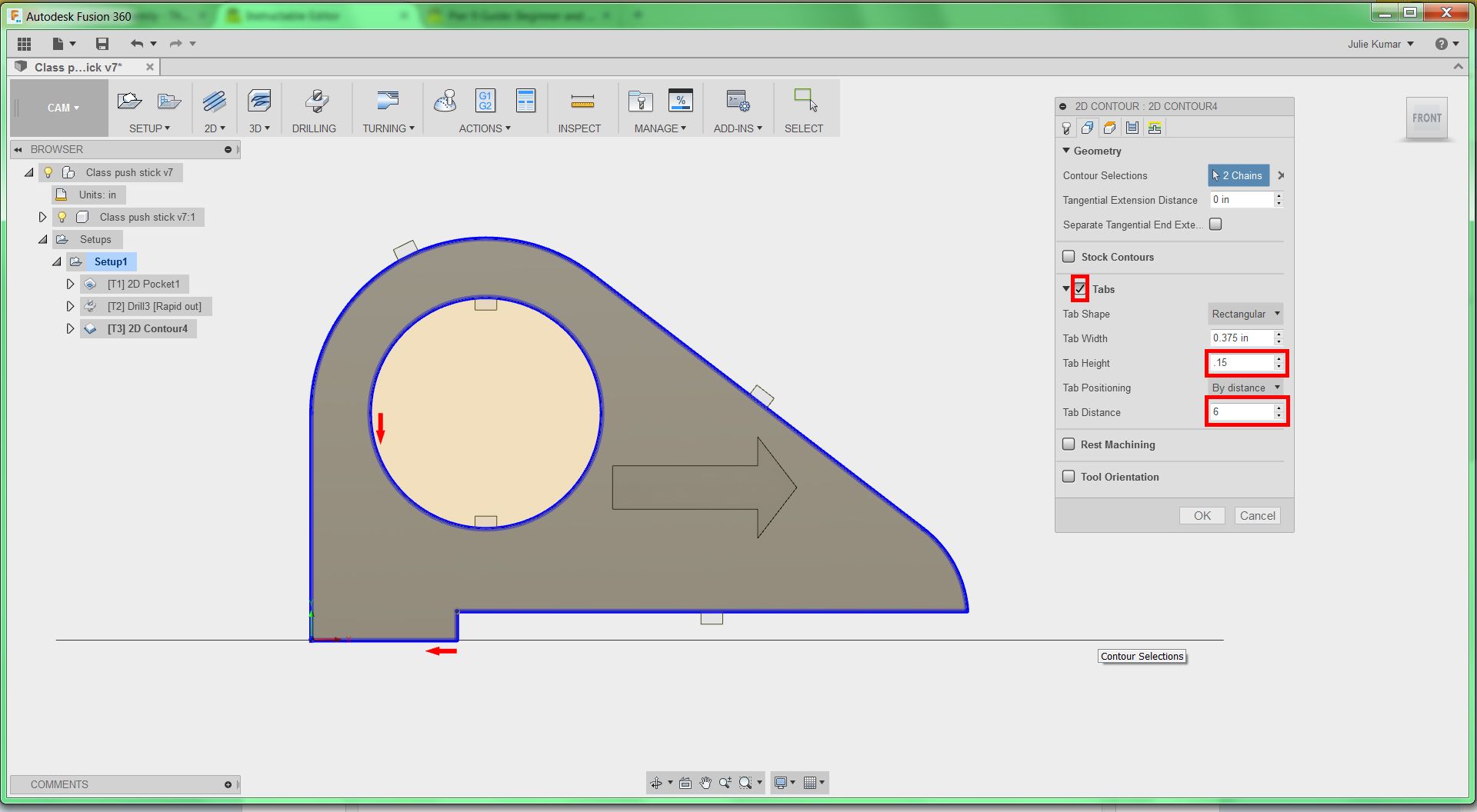Image resolution: width=1477 pixels, height=812 pixels.
Task: Click OK in the 2D Contour dialog
Action: tap(1202, 515)
